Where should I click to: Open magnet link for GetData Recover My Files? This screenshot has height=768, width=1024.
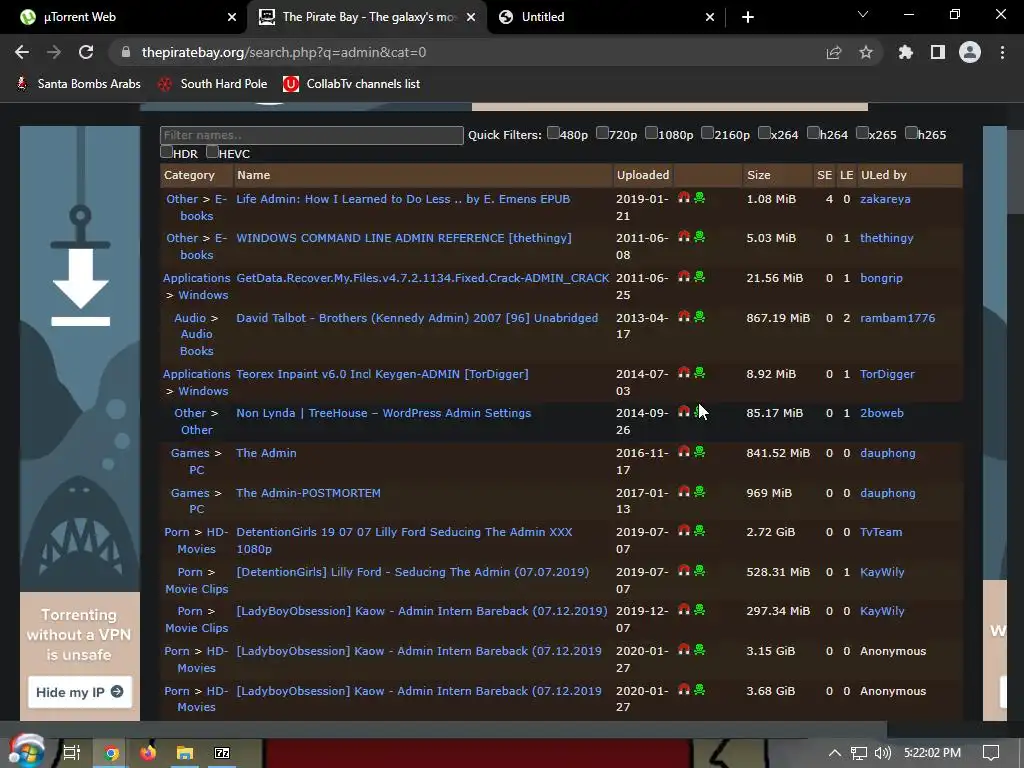click(684, 276)
